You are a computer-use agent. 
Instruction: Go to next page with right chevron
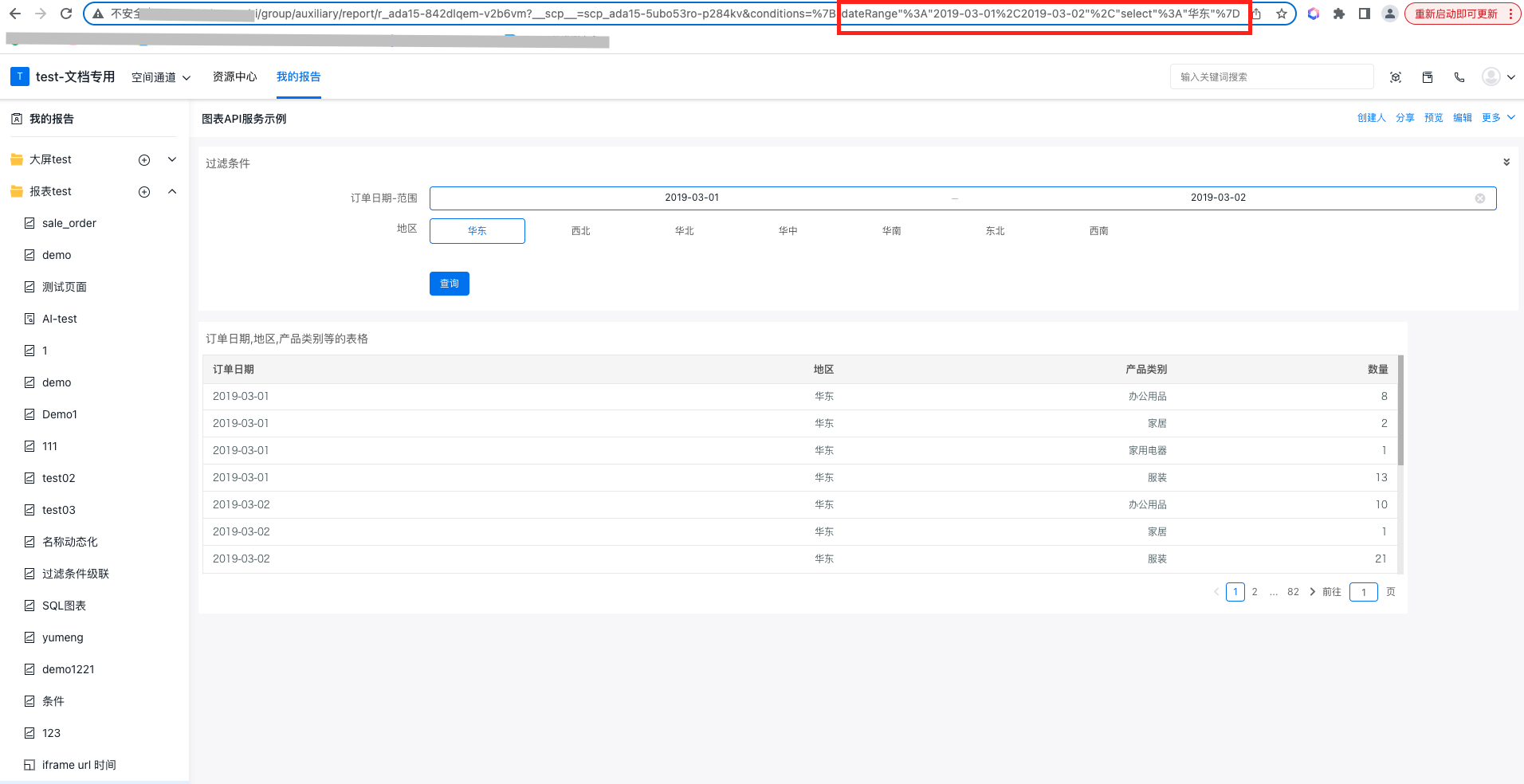(1313, 592)
